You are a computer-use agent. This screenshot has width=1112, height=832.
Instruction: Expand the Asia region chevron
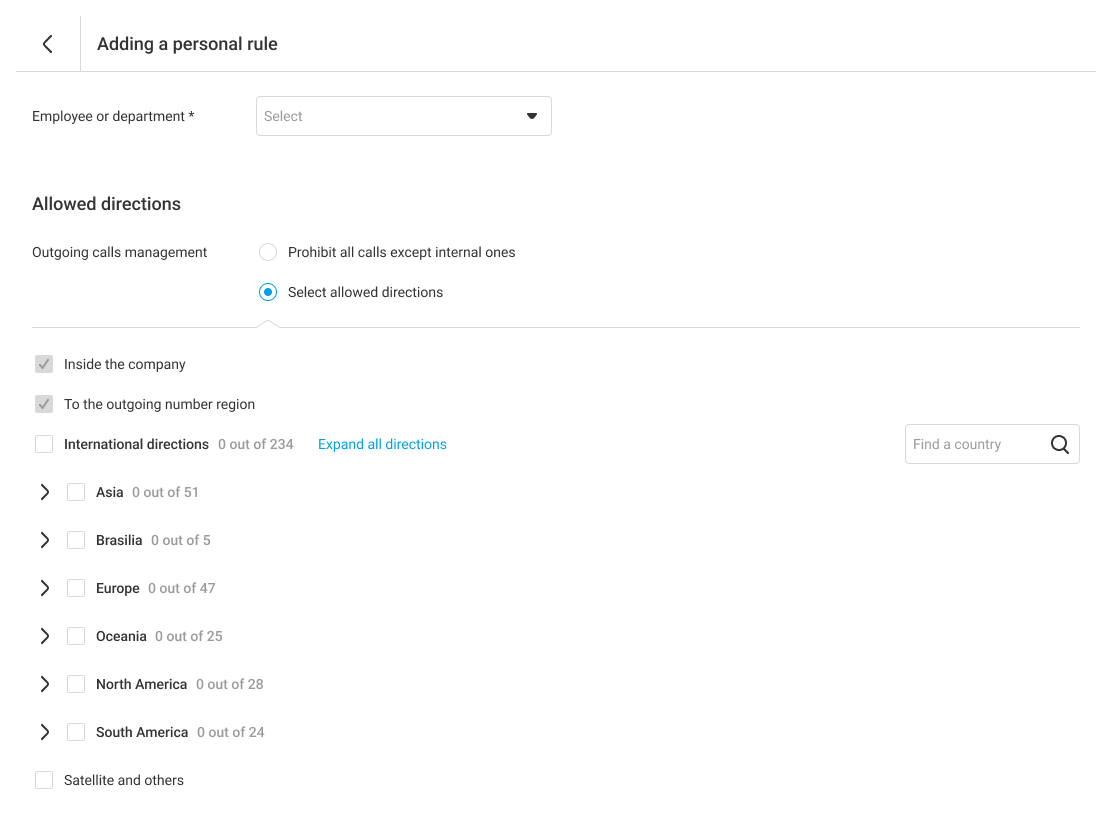tap(44, 492)
